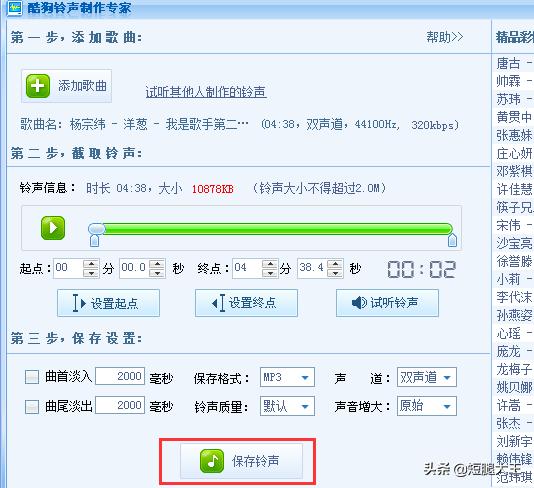This screenshot has width=534, height=488.
Task: Increase the start seconds stepper
Action: (x=157, y=264)
